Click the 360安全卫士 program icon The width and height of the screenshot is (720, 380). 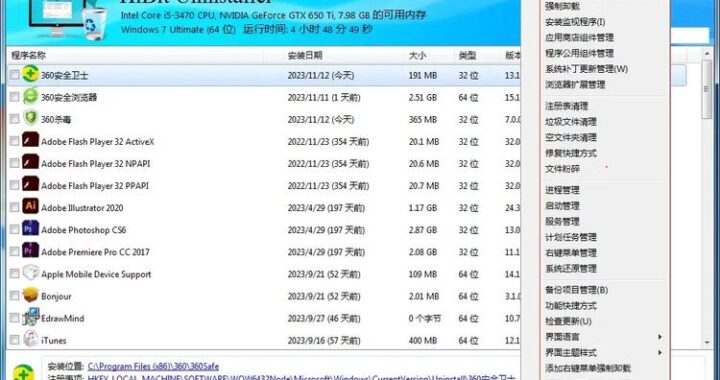(30, 74)
